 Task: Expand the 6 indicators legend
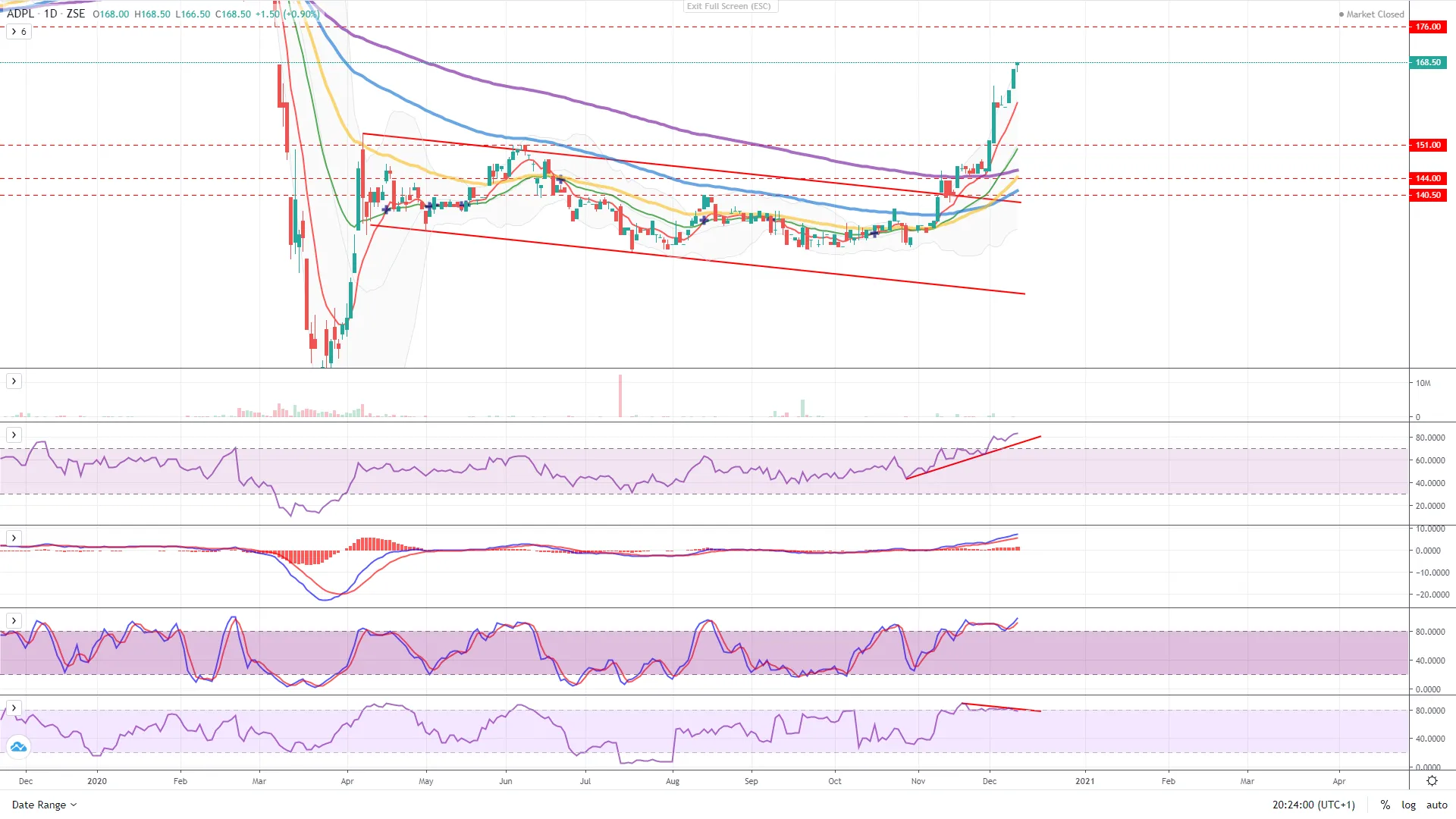coord(19,32)
